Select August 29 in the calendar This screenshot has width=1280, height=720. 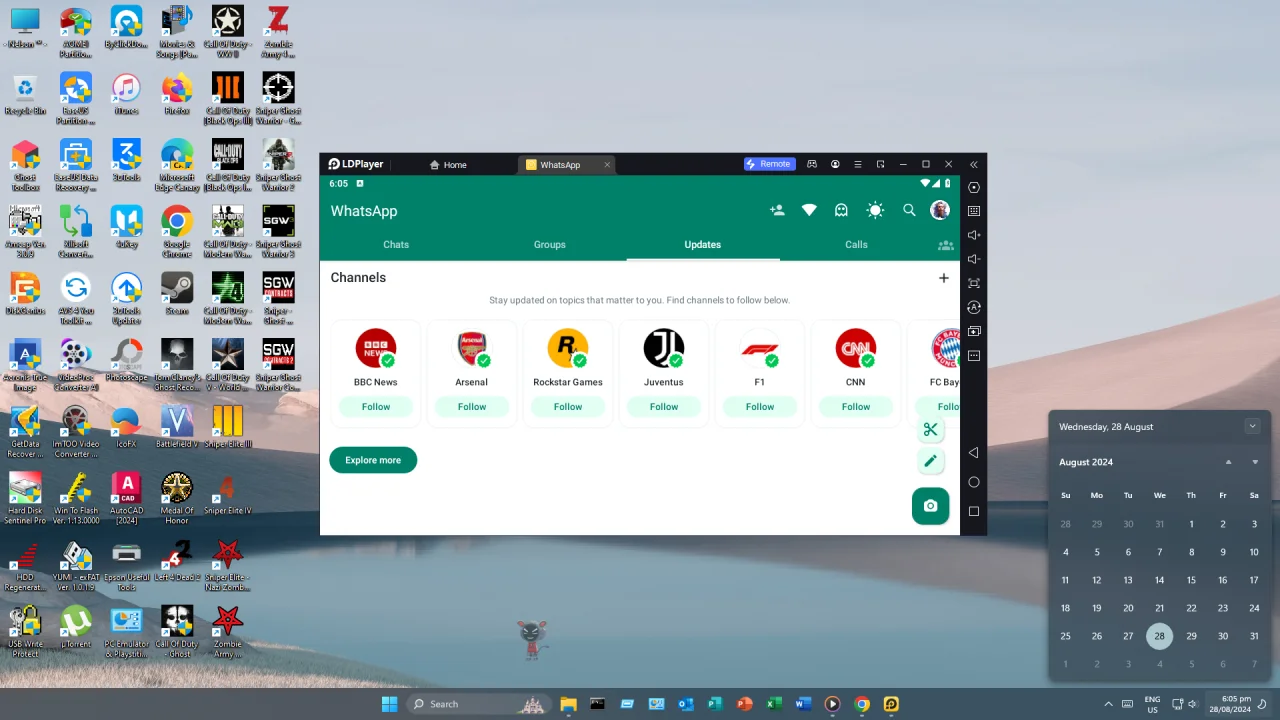(1191, 636)
